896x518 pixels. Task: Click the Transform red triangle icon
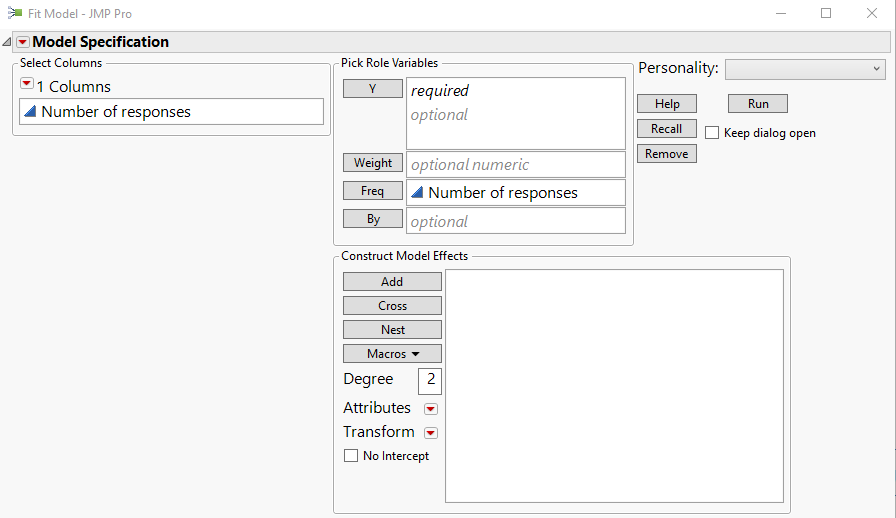(x=431, y=433)
